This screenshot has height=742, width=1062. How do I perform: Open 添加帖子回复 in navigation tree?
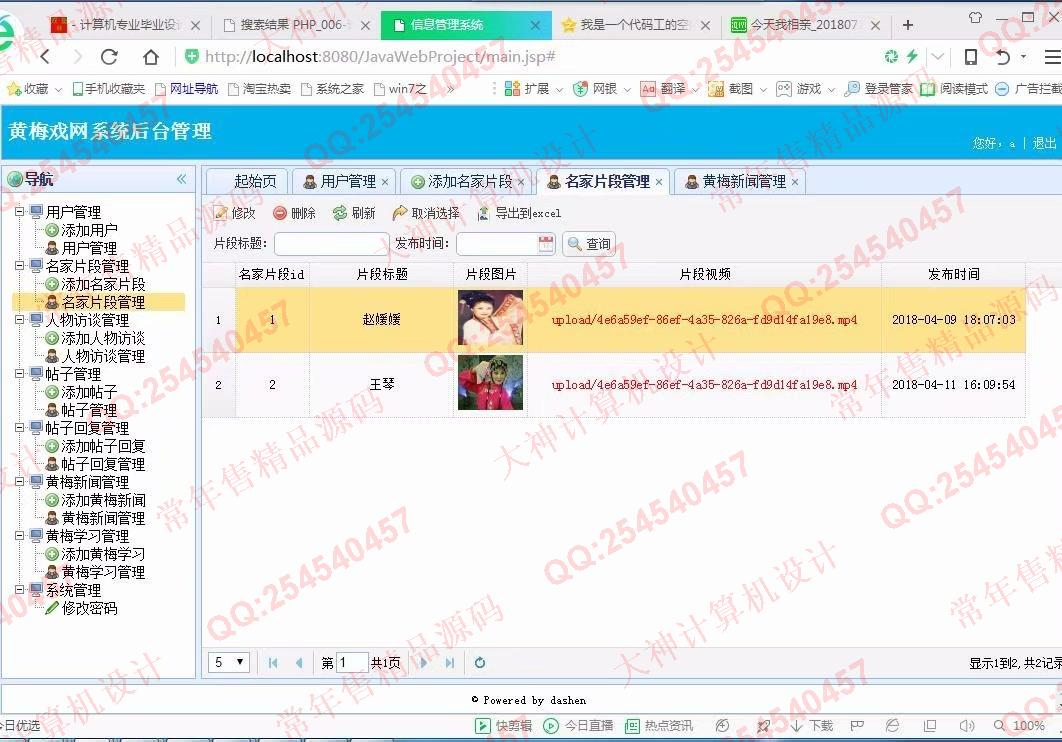pos(103,446)
